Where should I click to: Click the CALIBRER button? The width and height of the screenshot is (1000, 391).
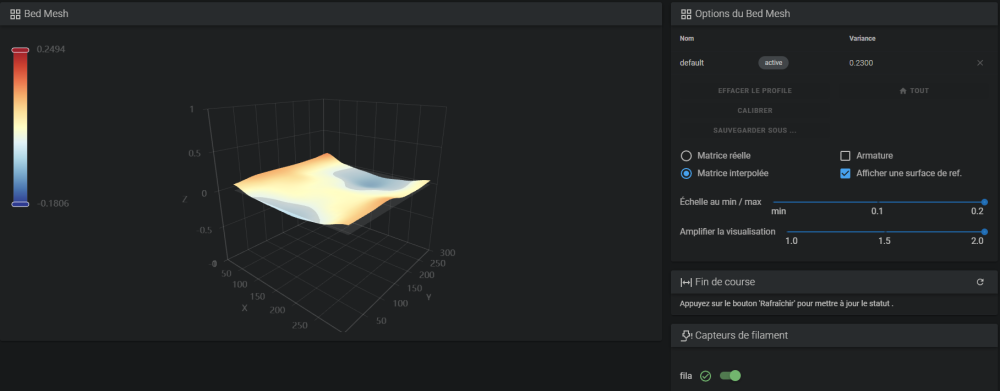(754, 110)
